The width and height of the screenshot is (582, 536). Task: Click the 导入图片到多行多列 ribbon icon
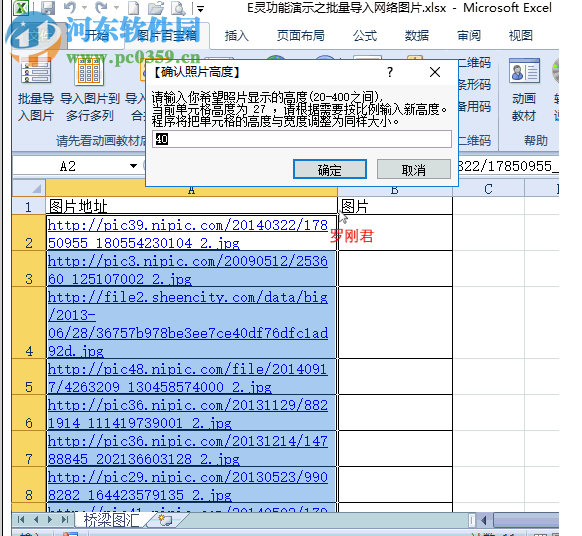point(89,90)
